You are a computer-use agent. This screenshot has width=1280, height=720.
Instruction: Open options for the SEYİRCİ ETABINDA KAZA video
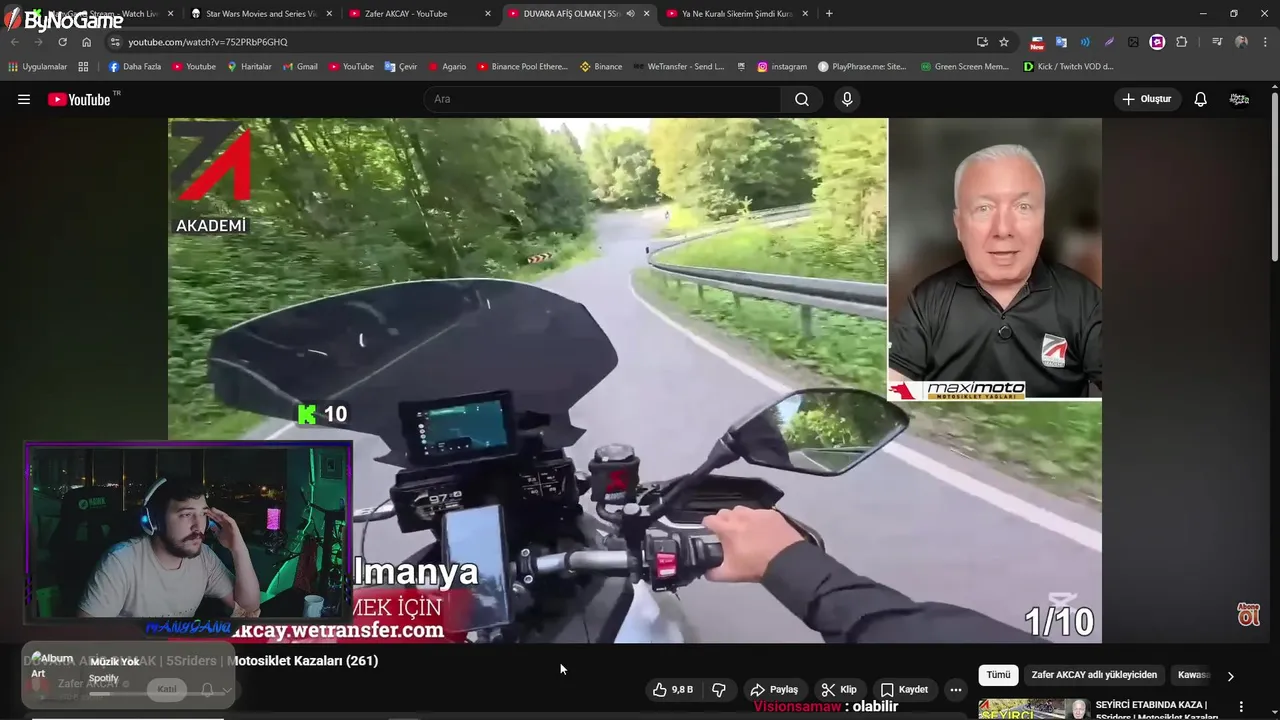coord(1241,707)
